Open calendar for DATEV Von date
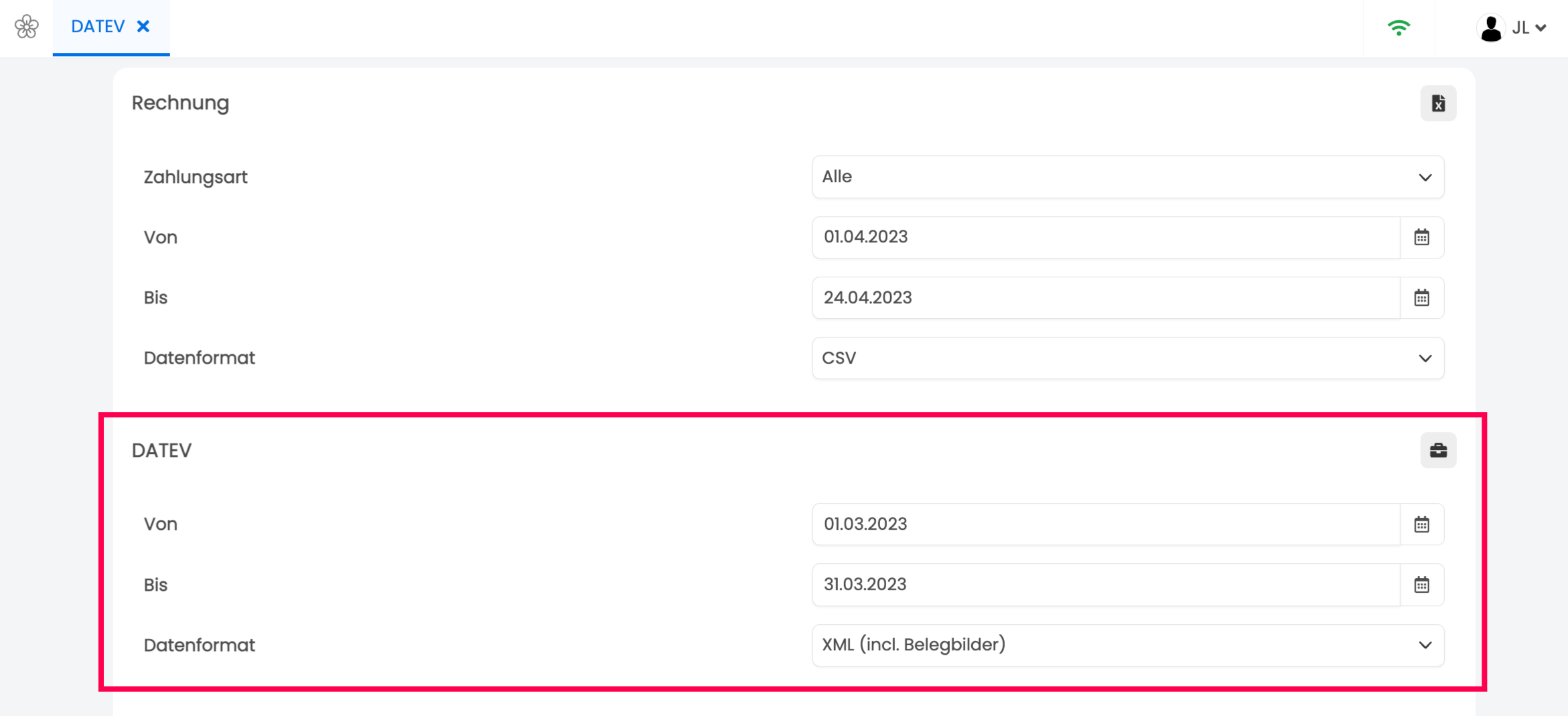 click(x=1422, y=524)
